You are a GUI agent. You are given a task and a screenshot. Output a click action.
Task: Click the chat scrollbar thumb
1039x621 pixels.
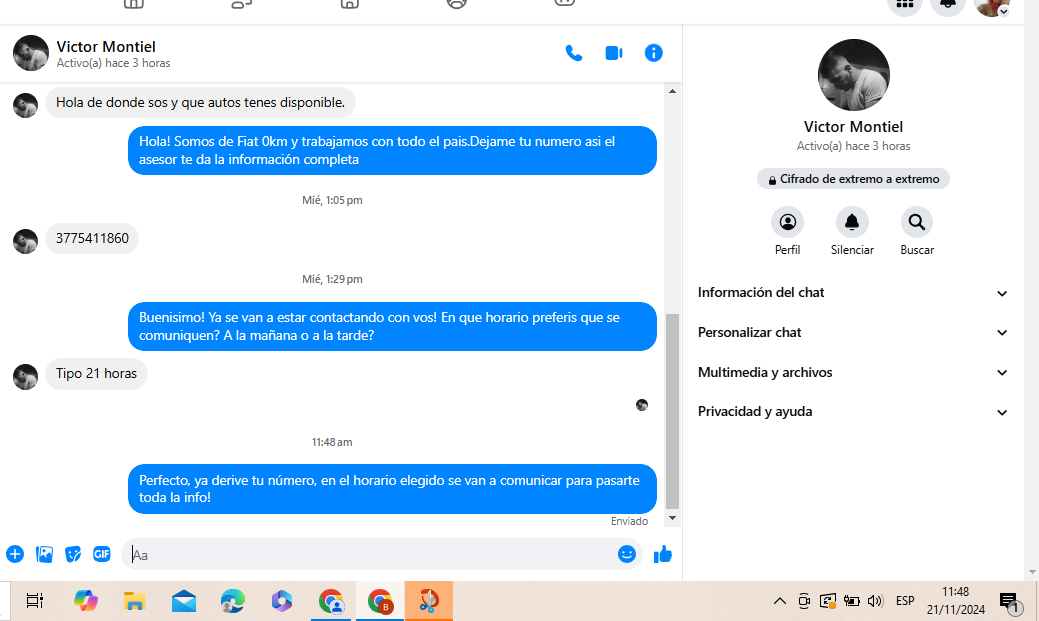pos(673,411)
